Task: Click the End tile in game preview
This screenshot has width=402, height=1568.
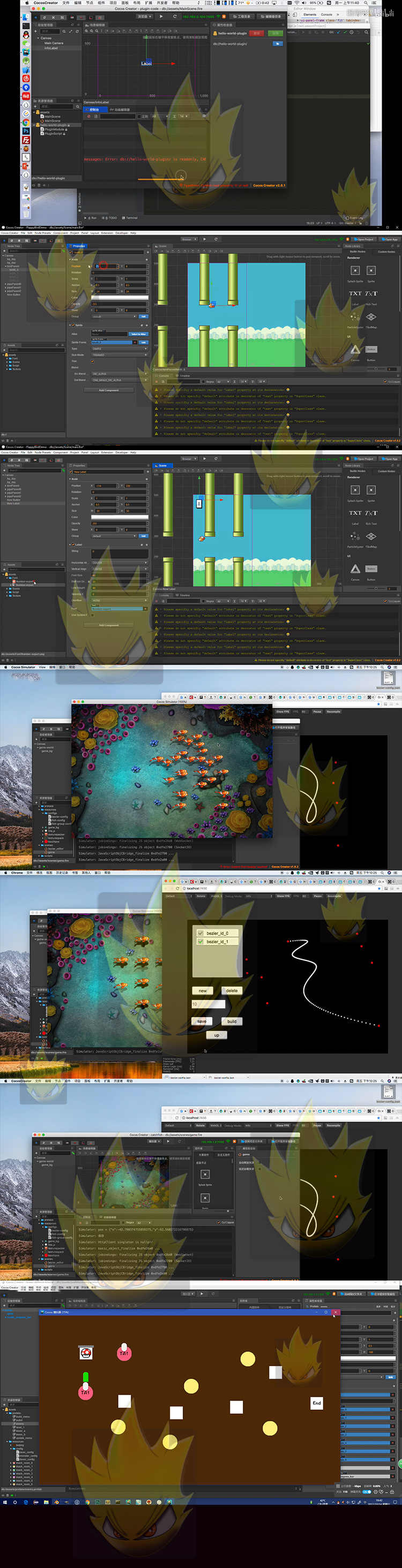Action: point(317,1403)
